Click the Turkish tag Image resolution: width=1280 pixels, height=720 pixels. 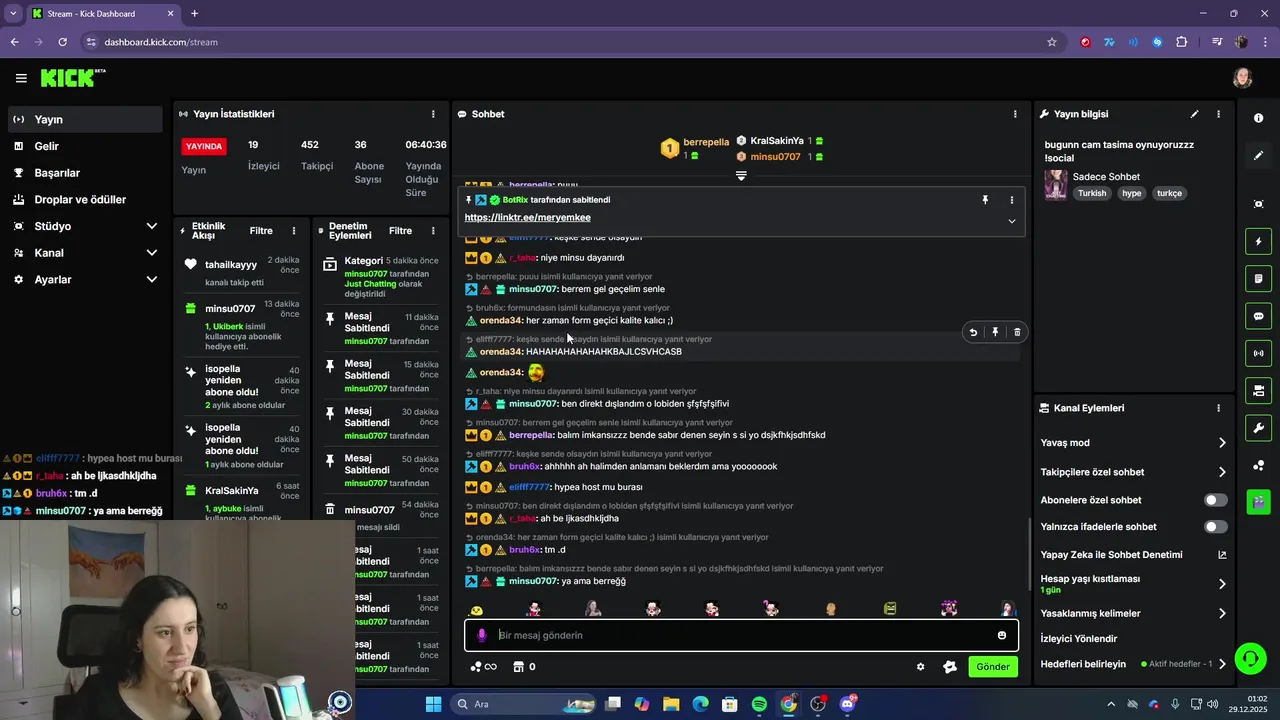[1092, 193]
